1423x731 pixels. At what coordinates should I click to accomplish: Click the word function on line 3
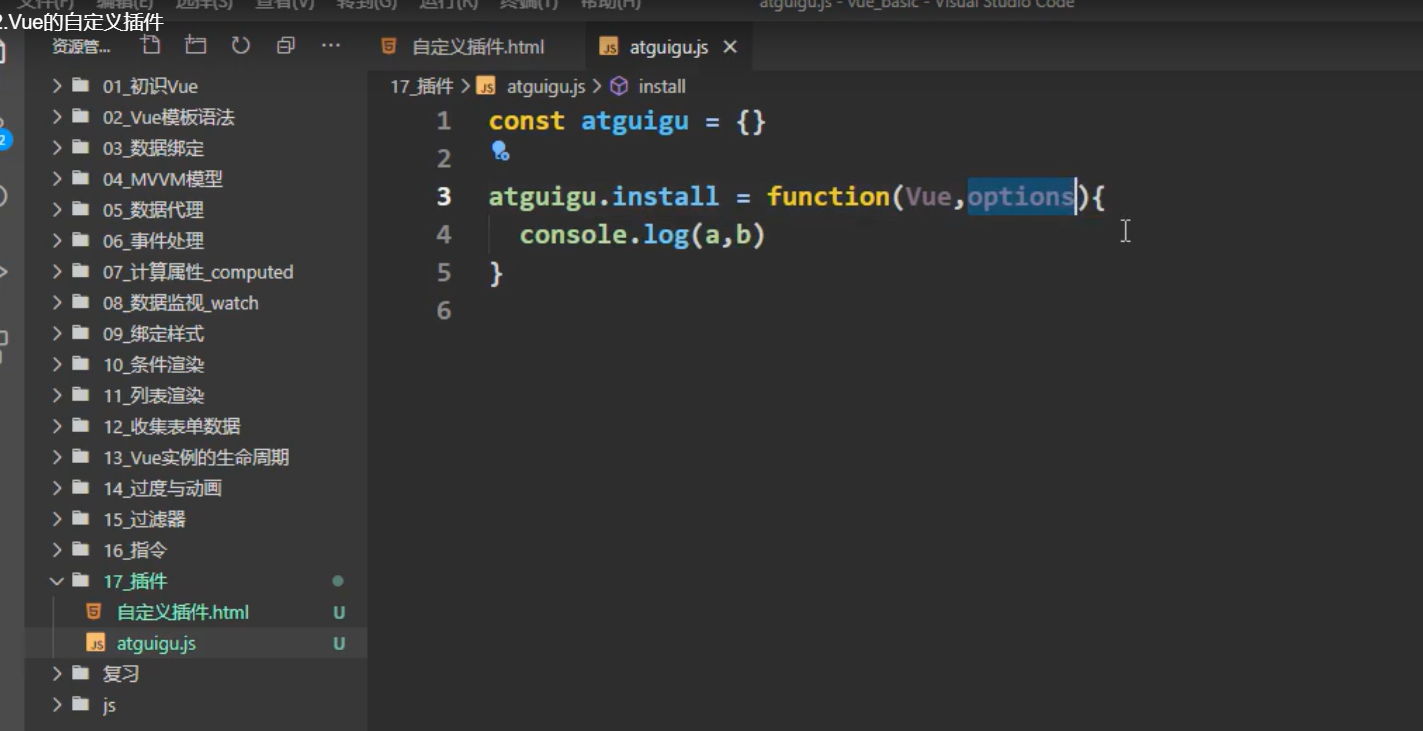coord(828,197)
